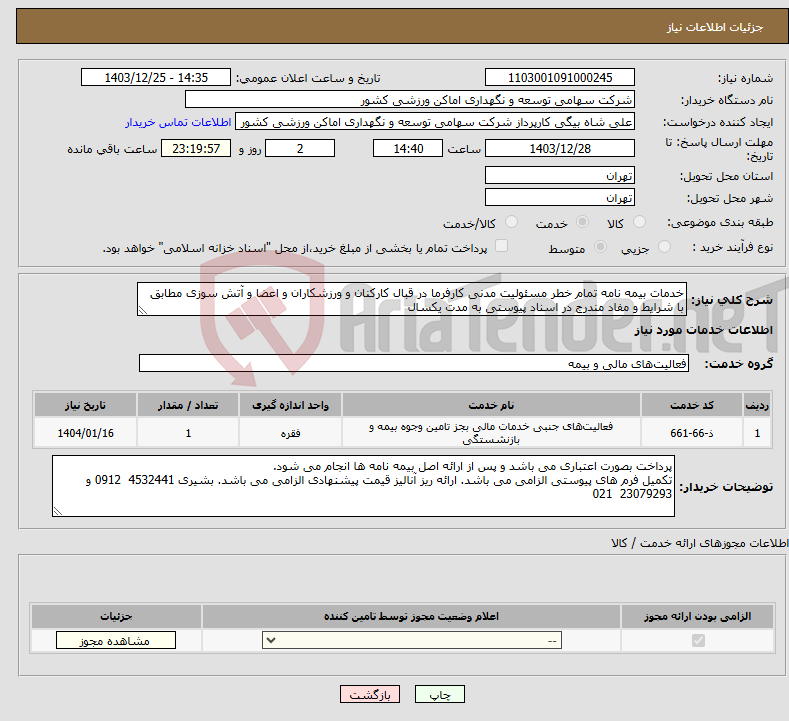Click the announcement date field 1403/12/25 - 14:35

click(155, 77)
